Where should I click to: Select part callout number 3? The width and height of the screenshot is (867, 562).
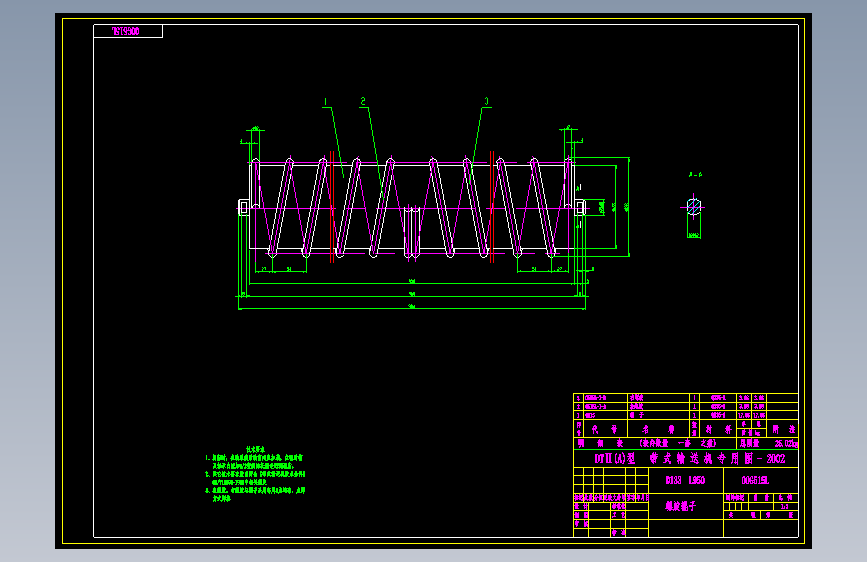(487, 101)
